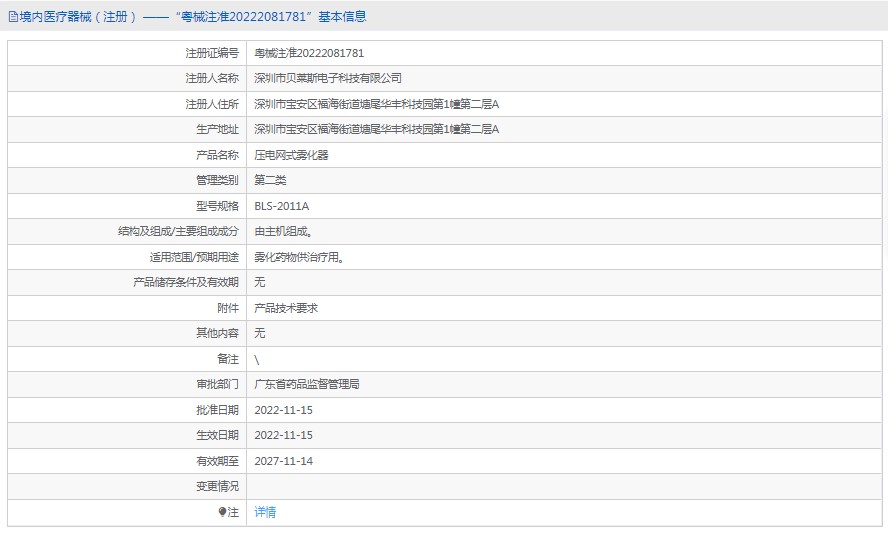The height and width of the screenshot is (535, 888).
Task: Click the 注册证编号 label
Action: pyautogui.click(x=212, y=53)
